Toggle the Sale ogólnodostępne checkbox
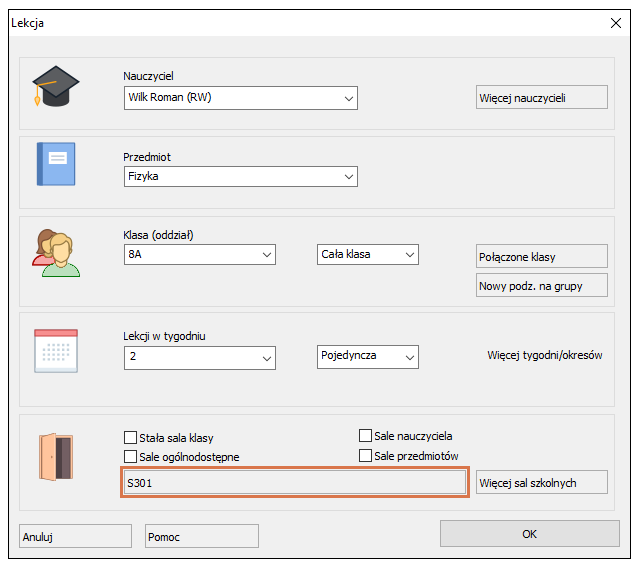This screenshot has width=639, height=567. click(130, 457)
